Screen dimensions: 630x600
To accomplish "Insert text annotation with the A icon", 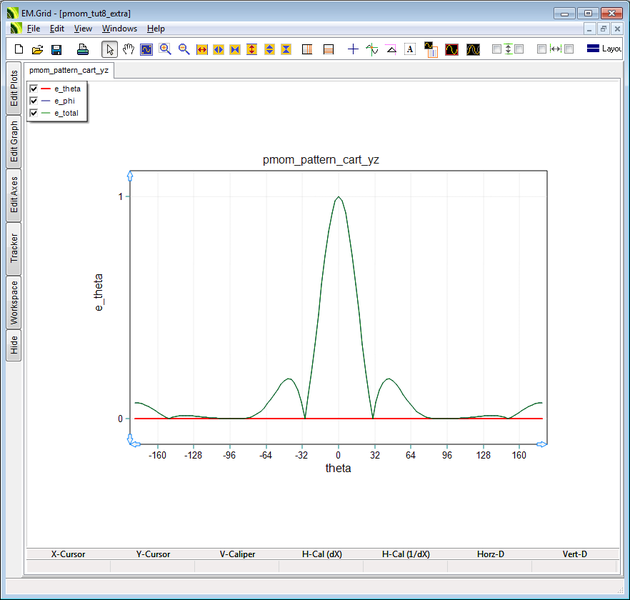I will pos(410,49).
